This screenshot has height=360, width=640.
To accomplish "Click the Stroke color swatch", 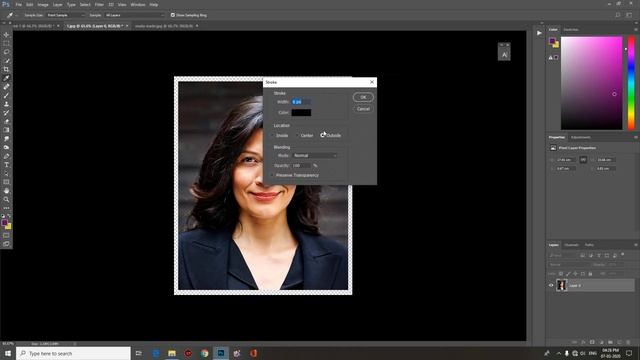I will pyautogui.click(x=301, y=112).
